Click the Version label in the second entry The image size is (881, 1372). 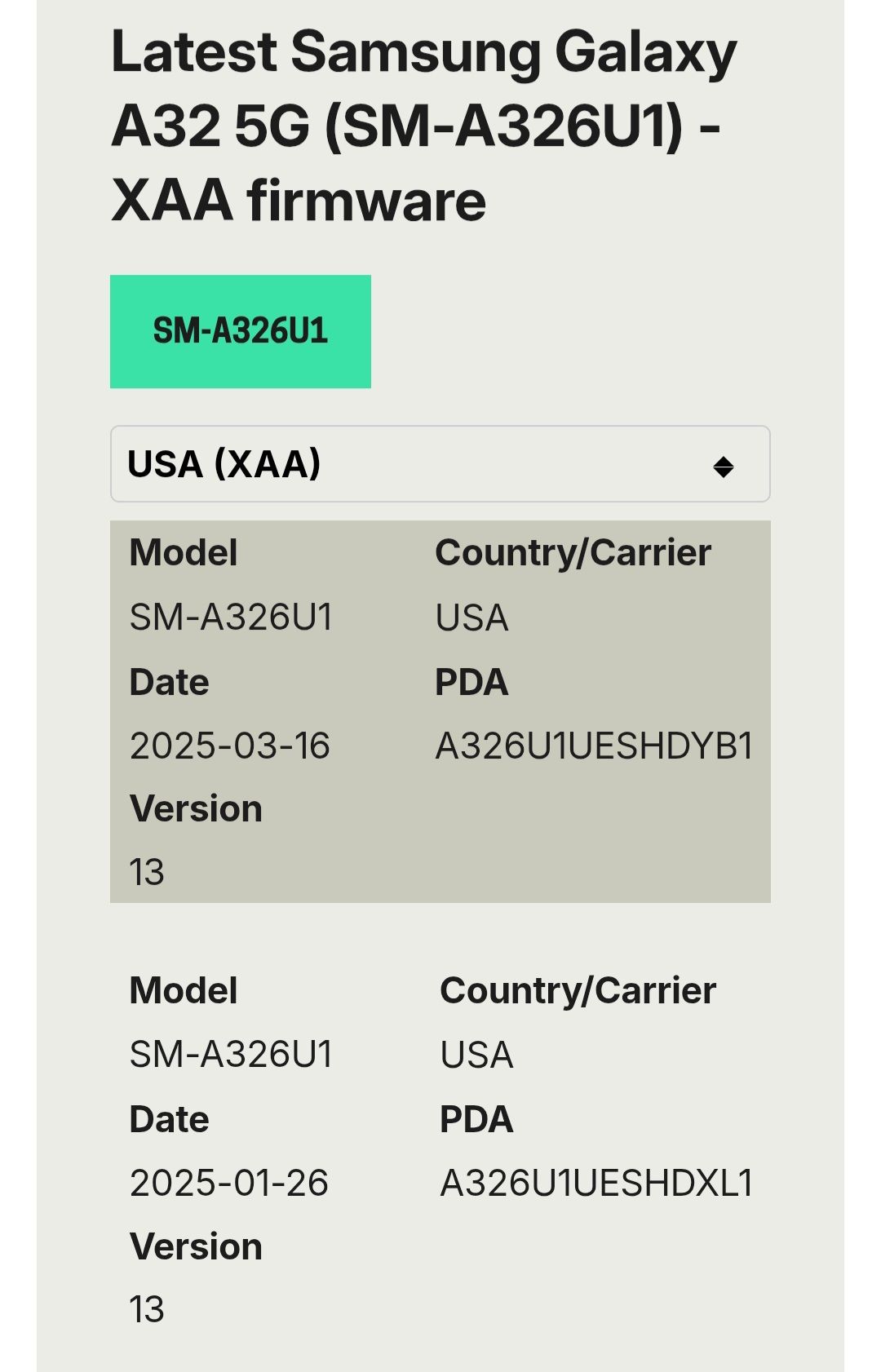(195, 1246)
